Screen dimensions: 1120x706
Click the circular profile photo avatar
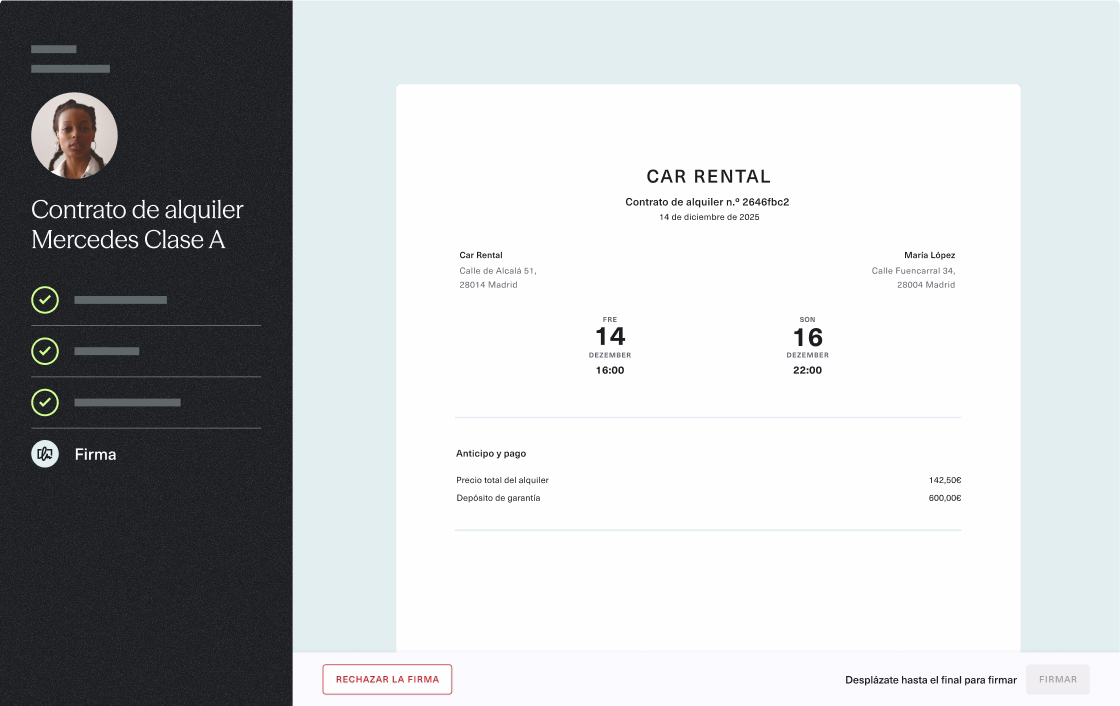point(74,136)
